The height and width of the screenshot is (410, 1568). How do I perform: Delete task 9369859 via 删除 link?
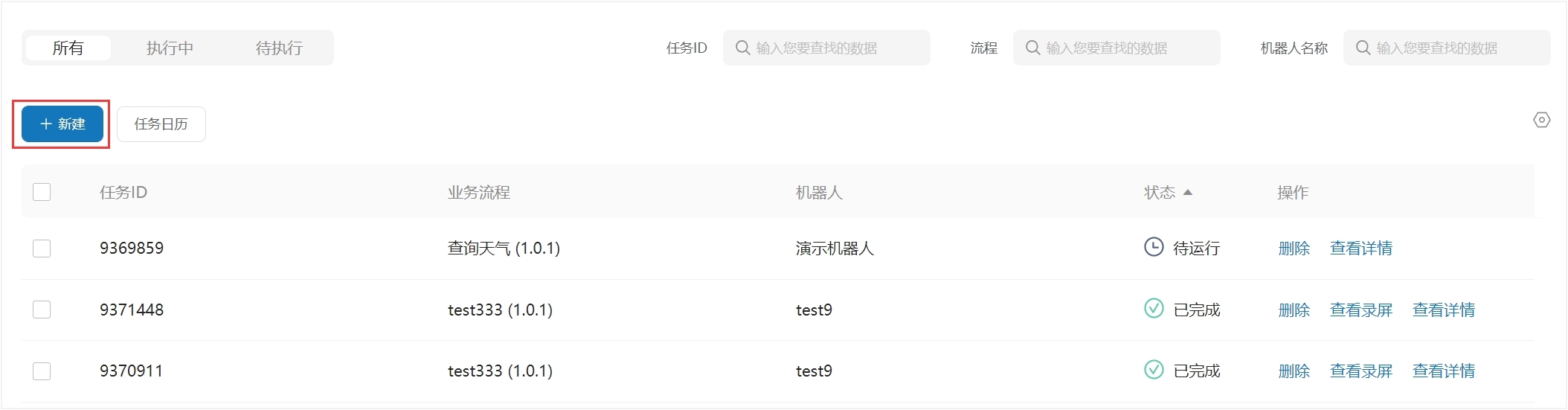pyautogui.click(x=1294, y=248)
